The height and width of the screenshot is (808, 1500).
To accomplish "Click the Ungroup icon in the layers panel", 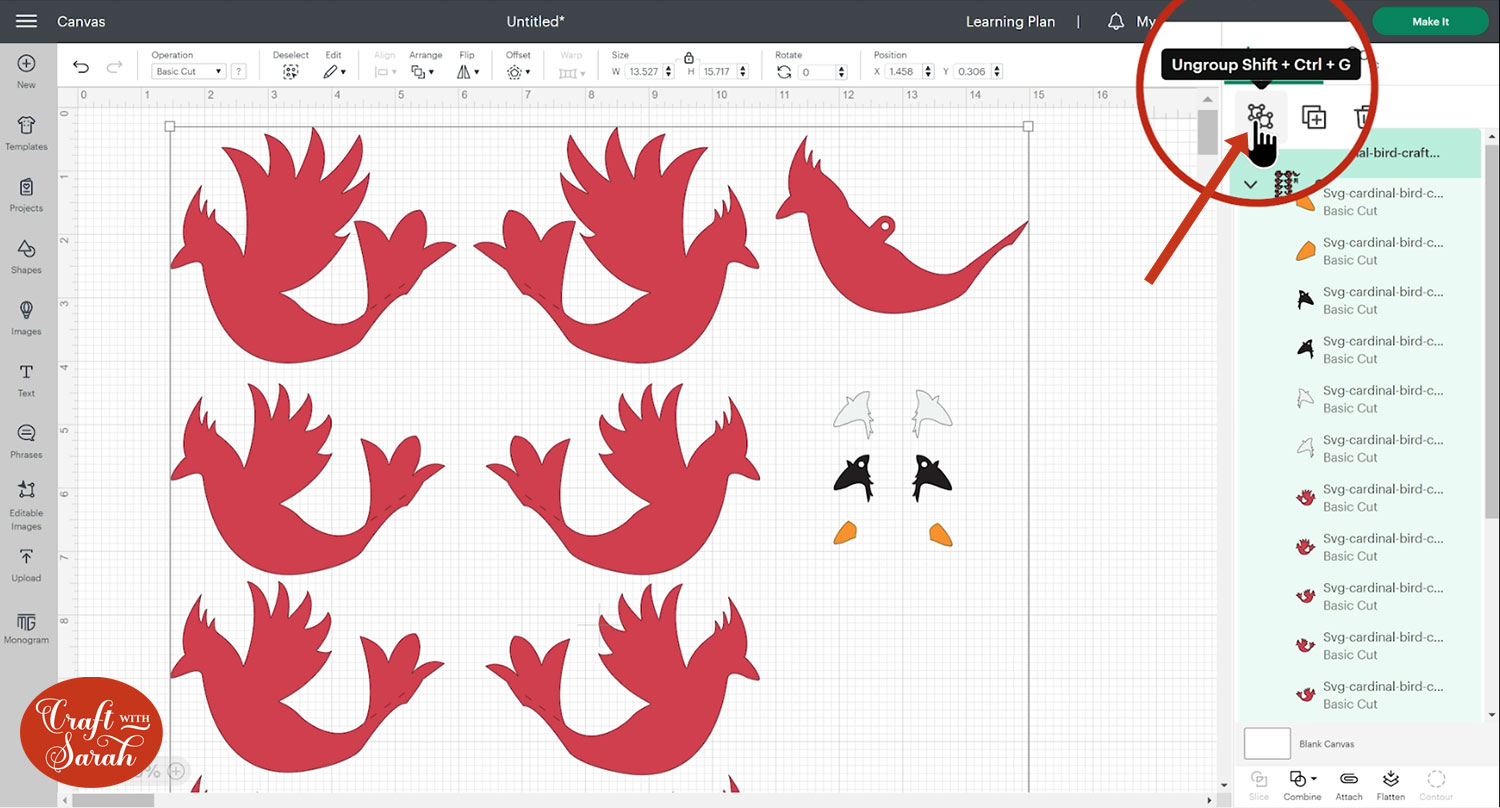I will (1260, 117).
